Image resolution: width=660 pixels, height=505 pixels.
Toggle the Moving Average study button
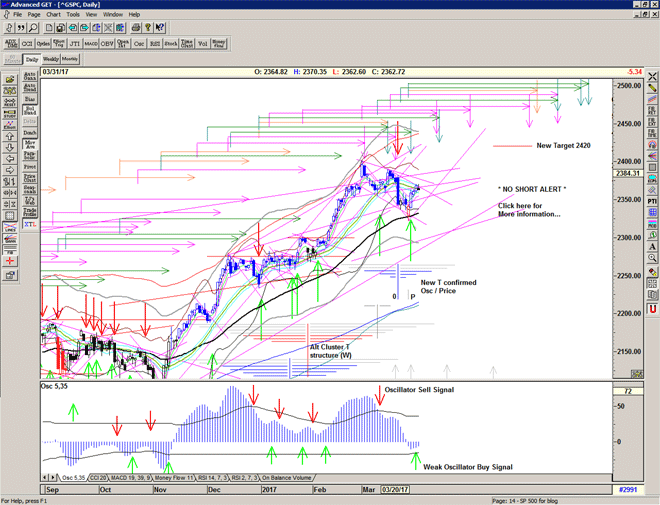point(30,143)
